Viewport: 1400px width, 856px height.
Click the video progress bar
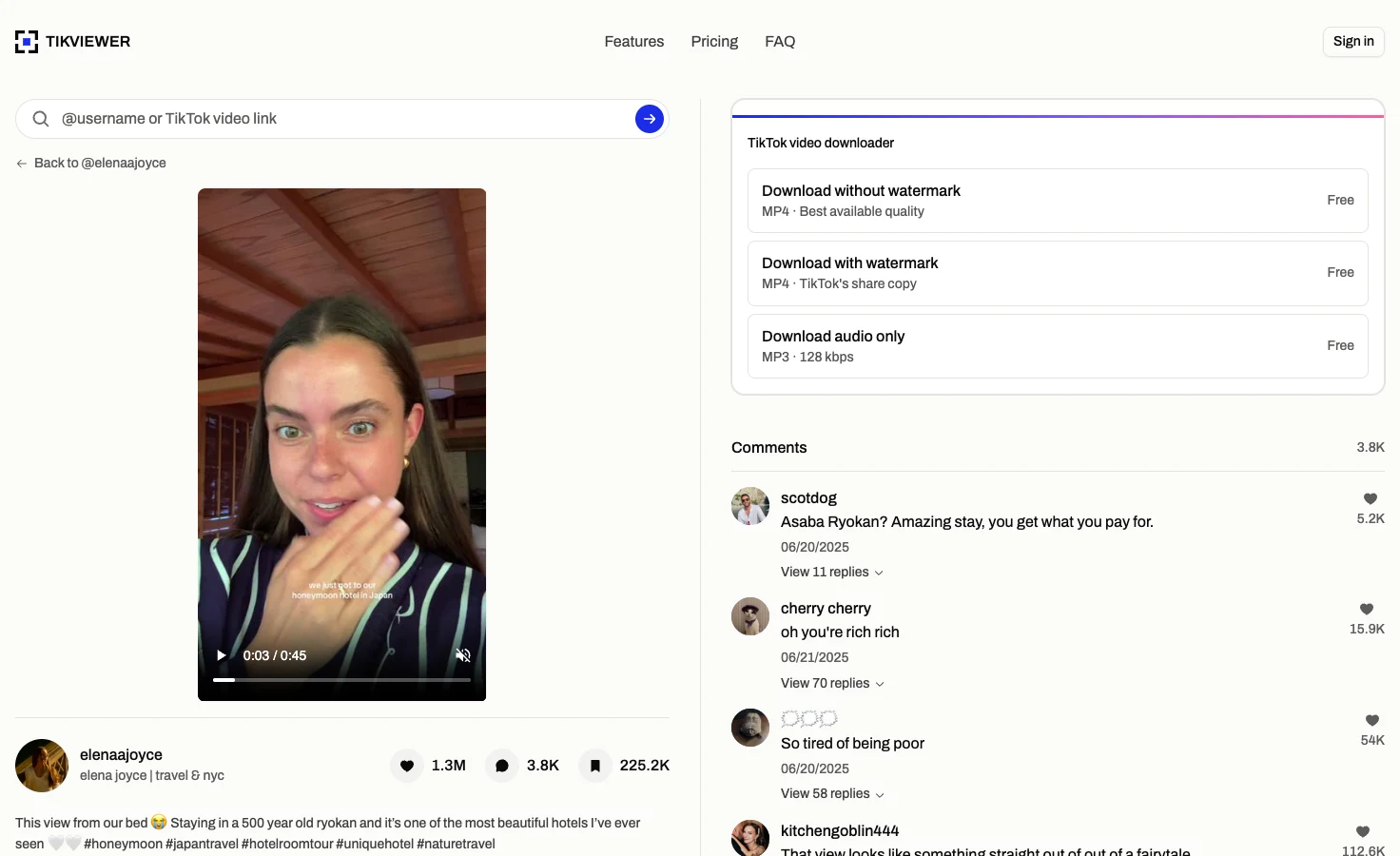point(341,680)
